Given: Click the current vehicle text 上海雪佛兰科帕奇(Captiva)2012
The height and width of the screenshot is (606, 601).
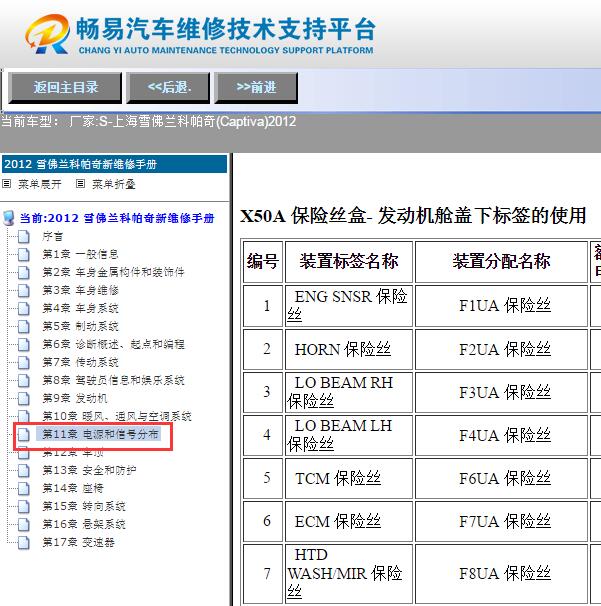Looking at the screenshot, I should [204, 122].
